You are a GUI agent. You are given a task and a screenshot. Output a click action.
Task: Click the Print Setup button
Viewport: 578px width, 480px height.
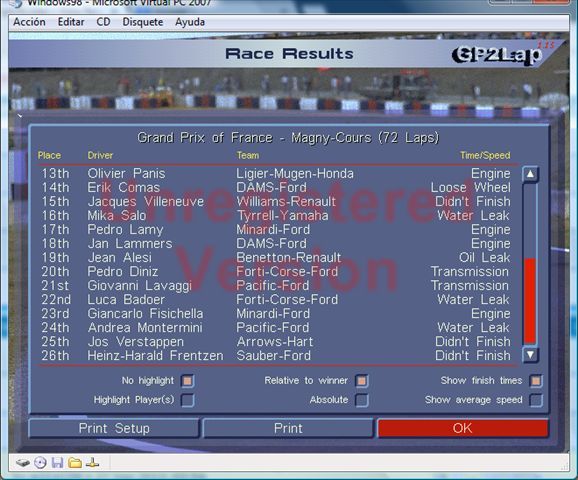114,428
